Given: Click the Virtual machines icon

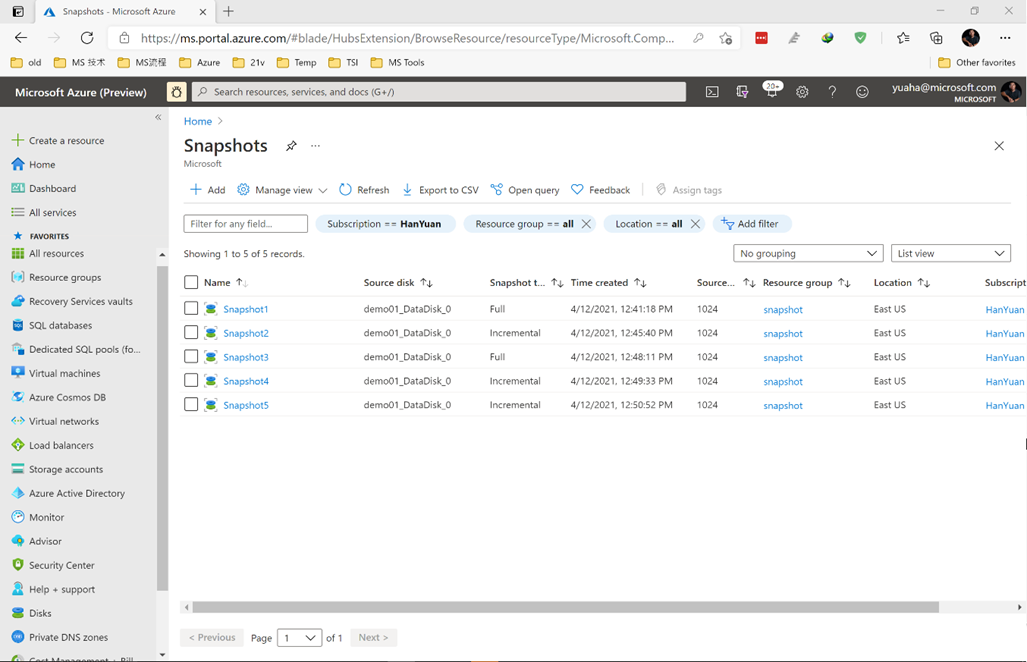Looking at the screenshot, I should coord(18,373).
